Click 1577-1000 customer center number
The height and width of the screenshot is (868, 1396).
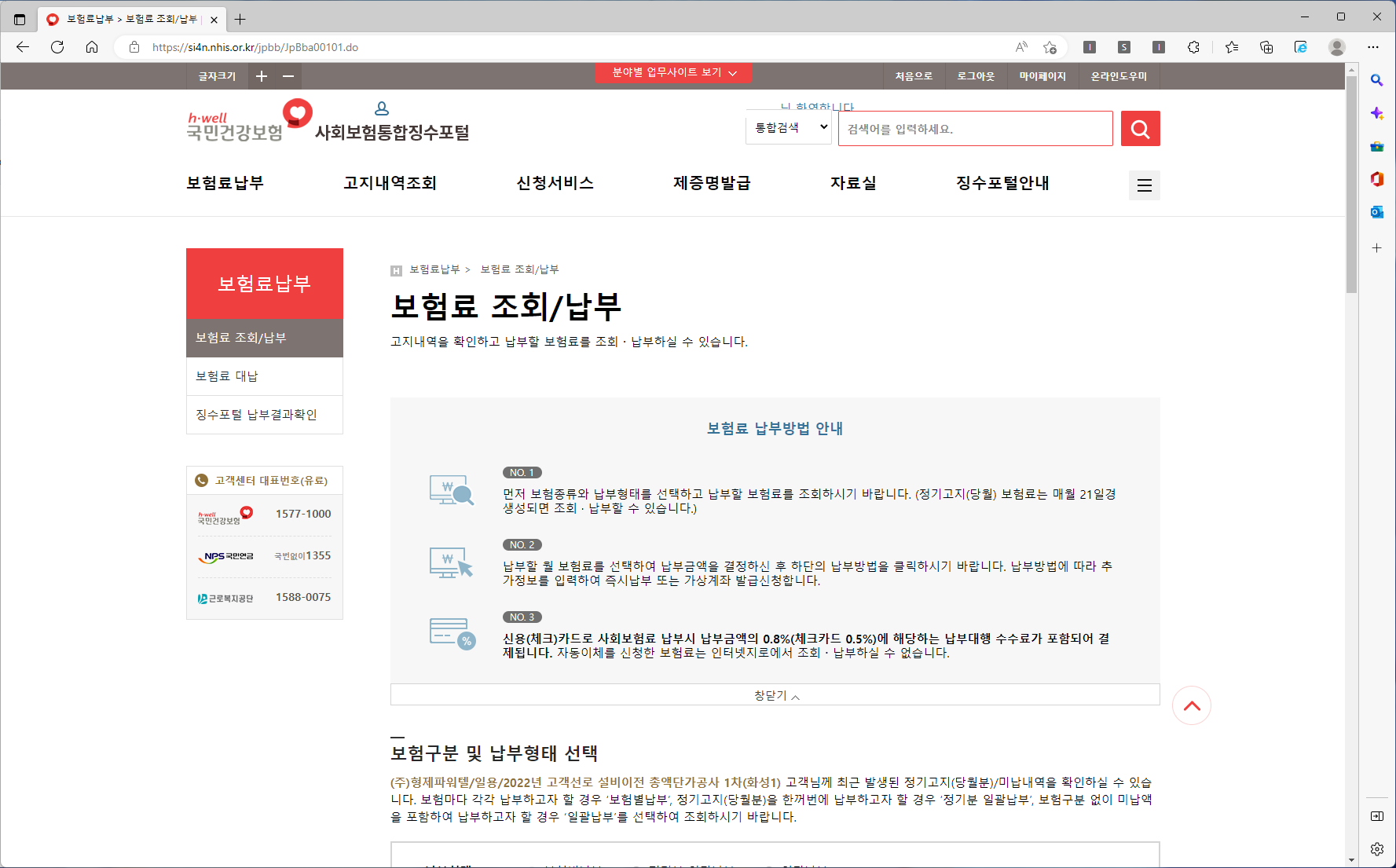point(303,514)
